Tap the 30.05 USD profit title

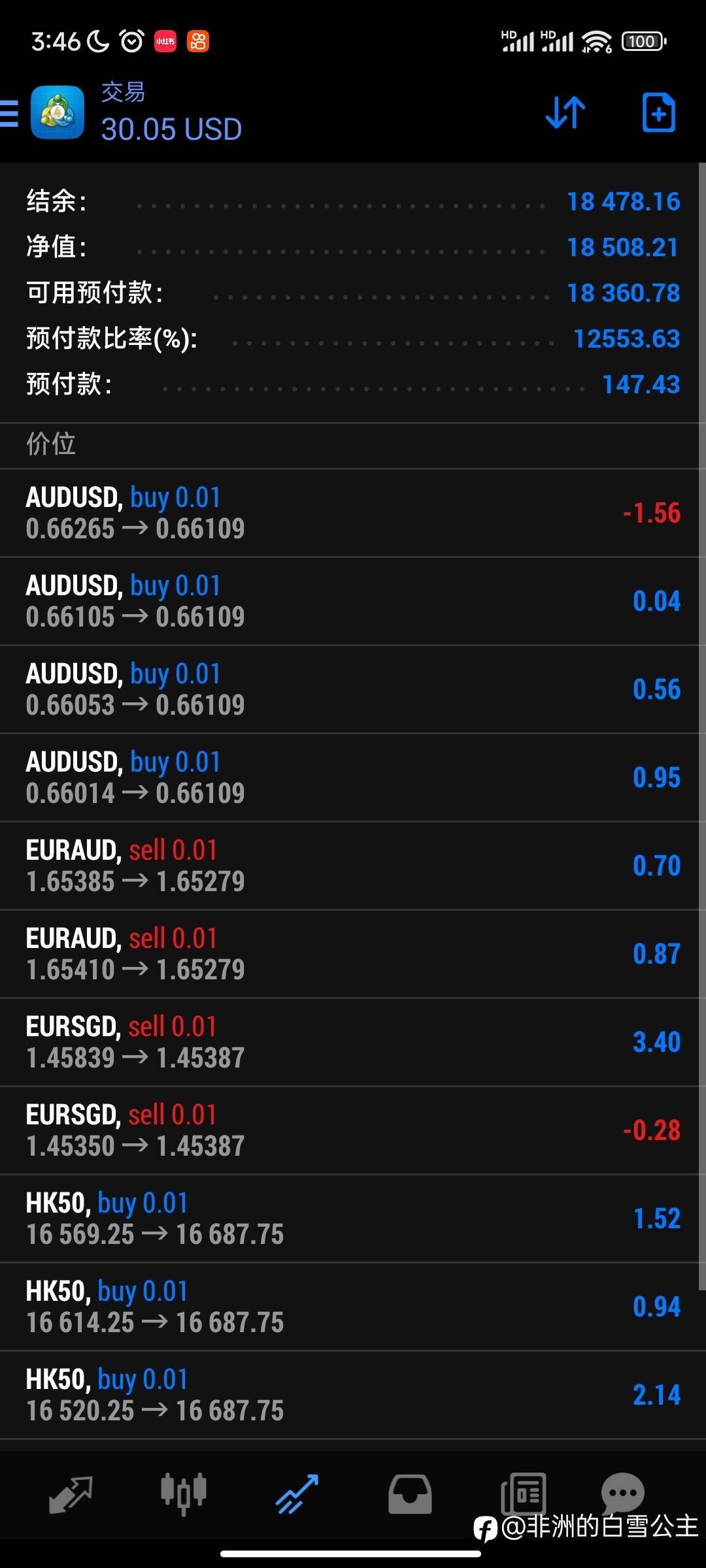tap(171, 129)
